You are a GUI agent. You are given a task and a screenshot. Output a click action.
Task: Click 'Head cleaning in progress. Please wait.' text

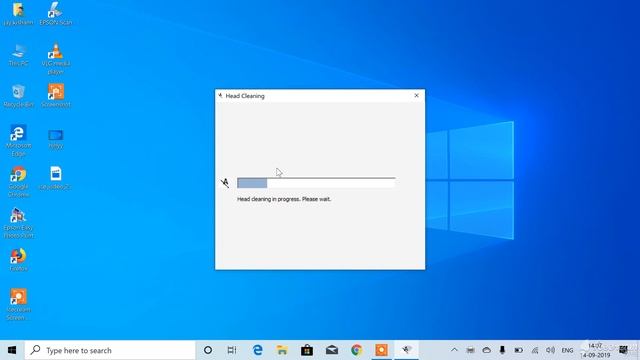click(x=284, y=199)
